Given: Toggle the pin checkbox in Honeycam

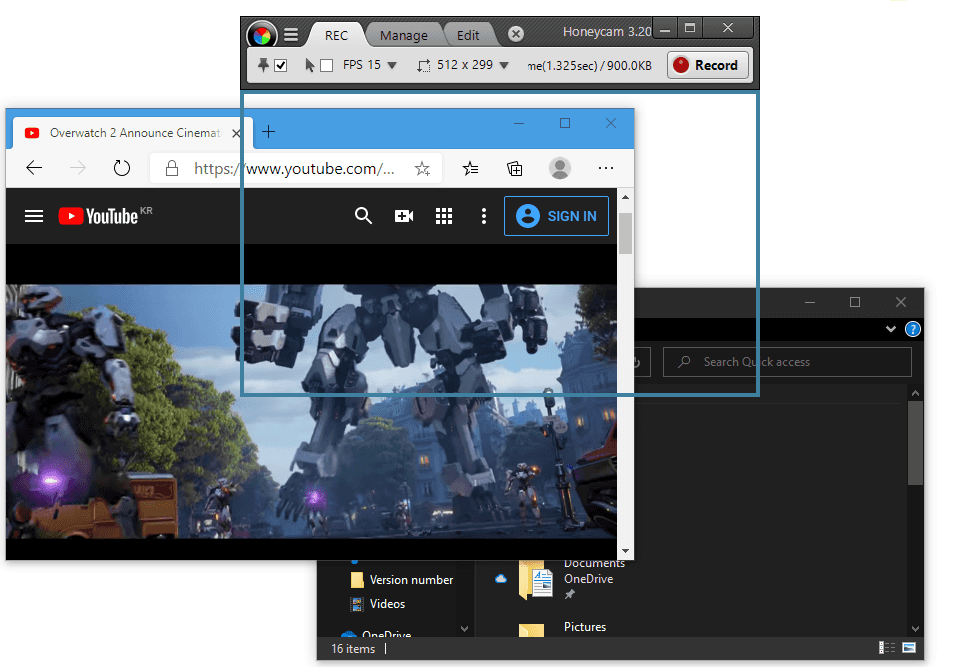Looking at the screenshot, I should [x=281, y=65].
